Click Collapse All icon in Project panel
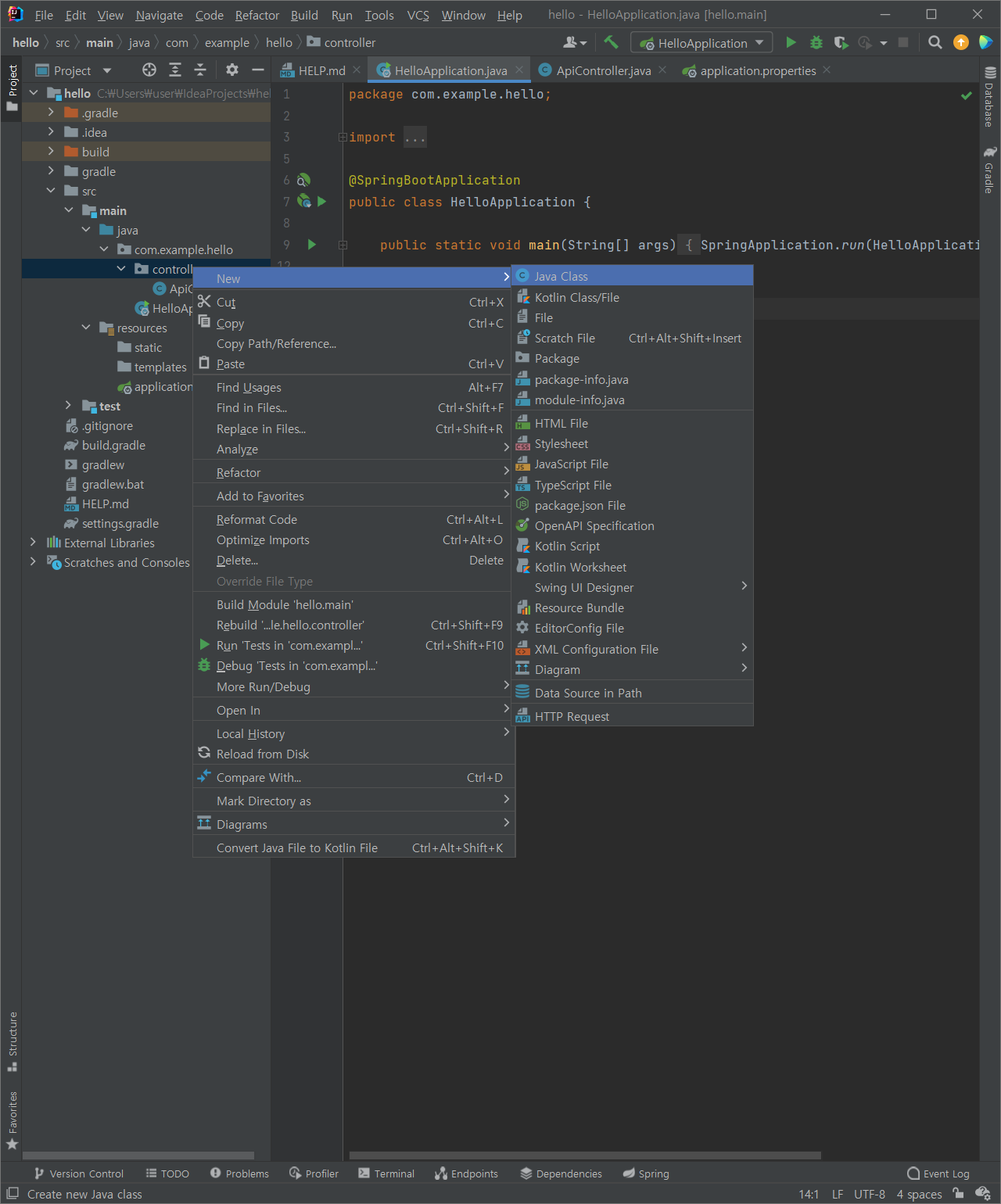Screen dimensions: 1001x1204 [x=200, y=70]
